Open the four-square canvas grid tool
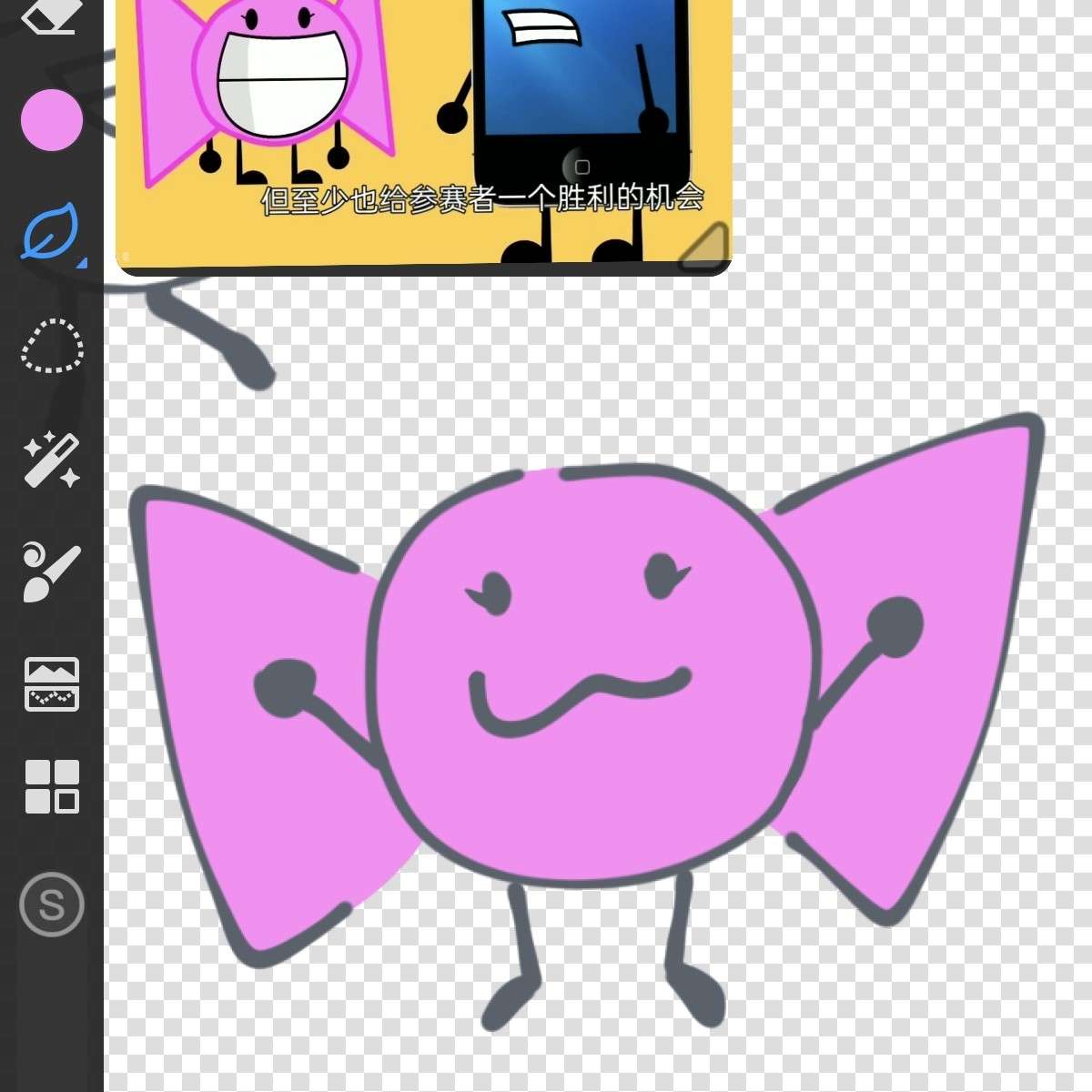Image resolution: width=1092 pixels, height=1092 pixels. point(52,786)
